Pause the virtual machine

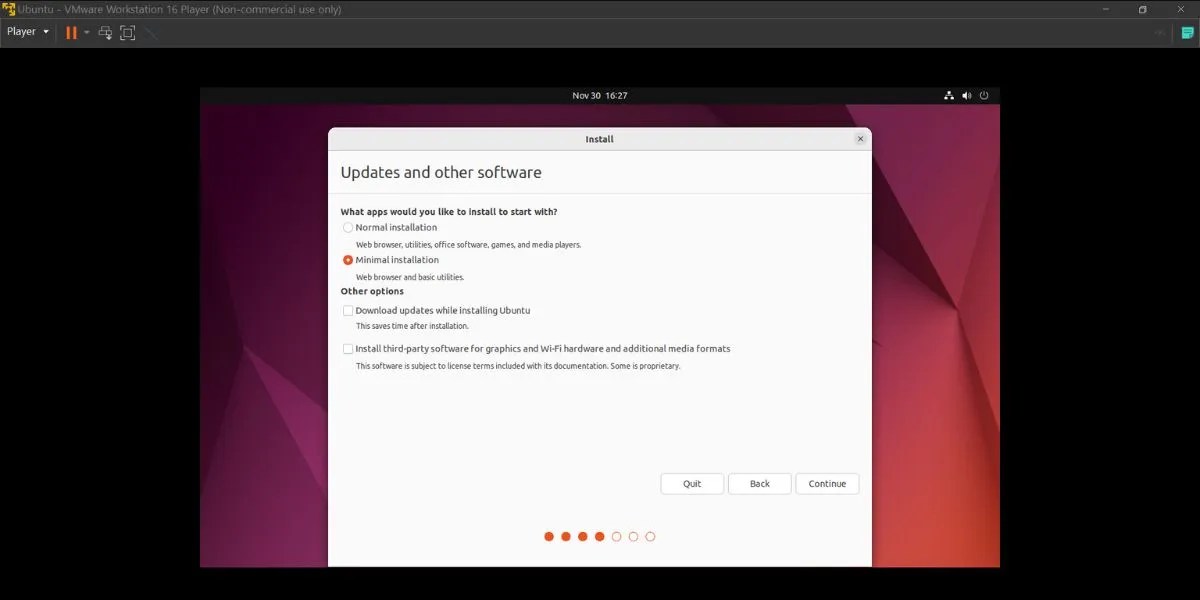71,31
